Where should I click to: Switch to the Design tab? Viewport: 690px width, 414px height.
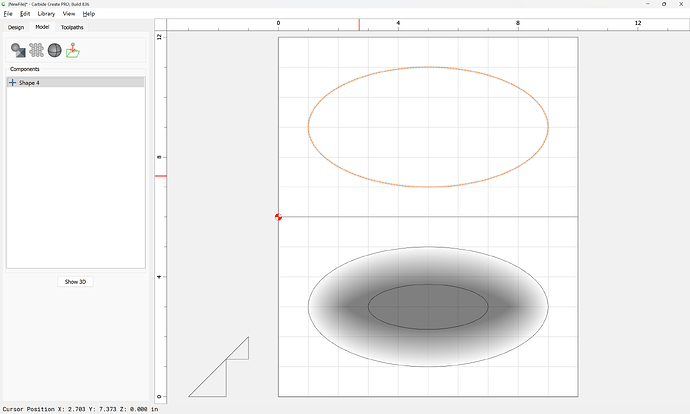pos(16,27)
